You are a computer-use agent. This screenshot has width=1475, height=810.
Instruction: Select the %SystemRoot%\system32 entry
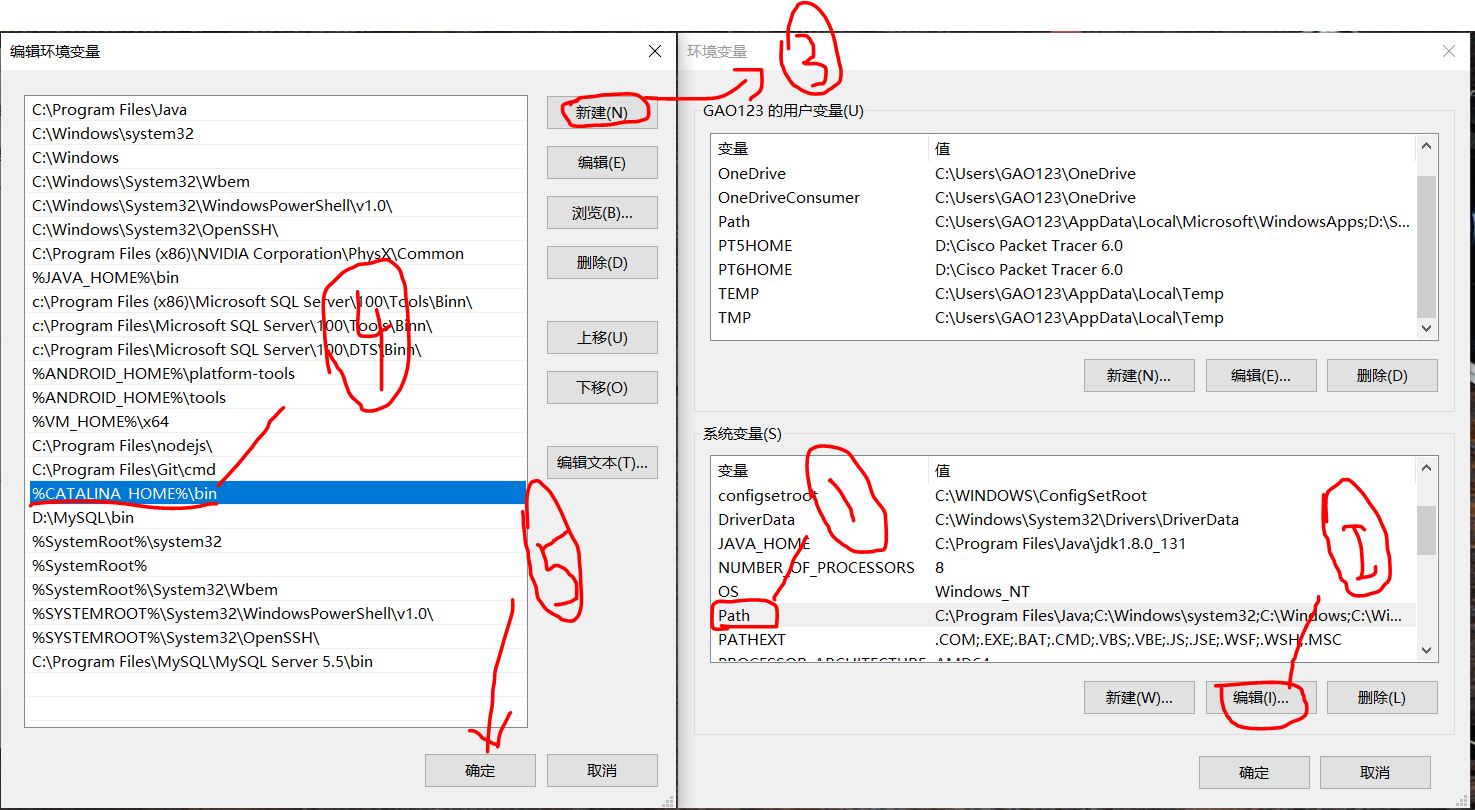pyautogui.click(x=277, y=541)
